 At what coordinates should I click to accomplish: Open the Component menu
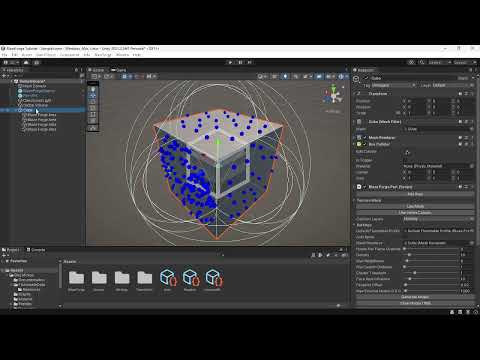pos(70,55)
